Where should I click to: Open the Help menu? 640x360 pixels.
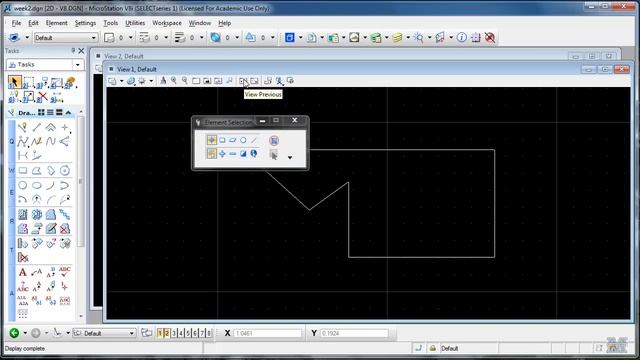(224, 23)
